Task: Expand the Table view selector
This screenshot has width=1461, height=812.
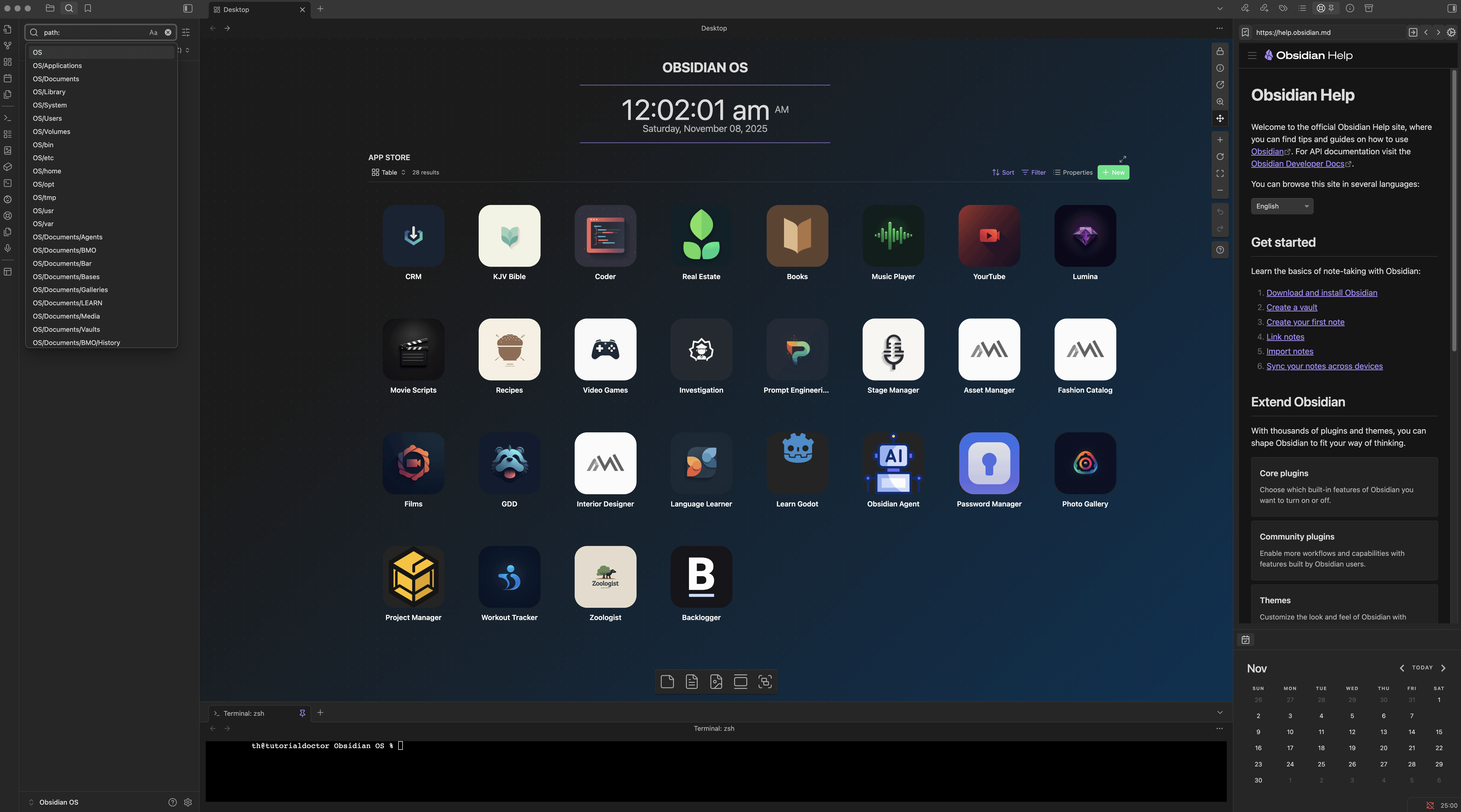Action: coord(389,172)
